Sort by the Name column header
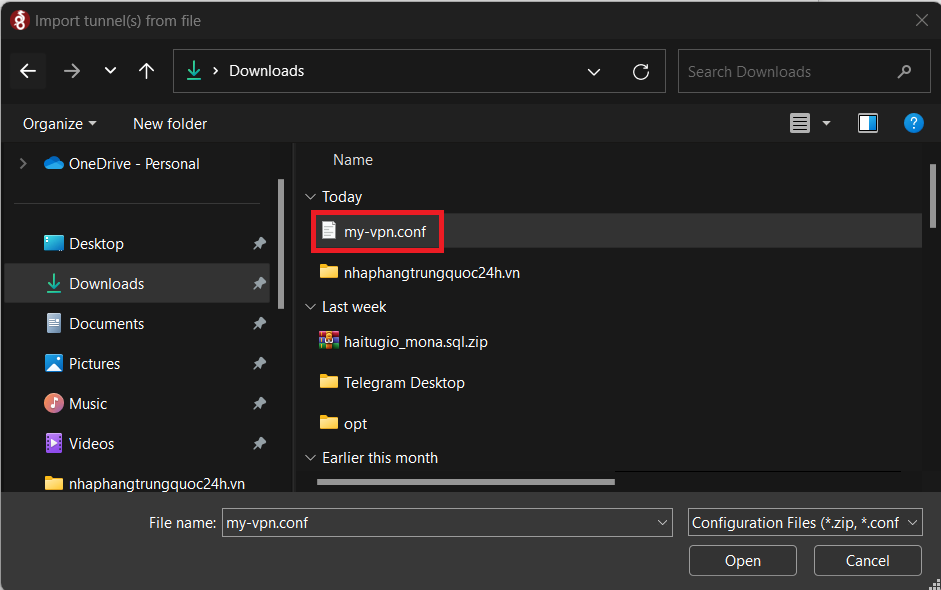This screenshot has width=941, height=590. tap(353, 160)
